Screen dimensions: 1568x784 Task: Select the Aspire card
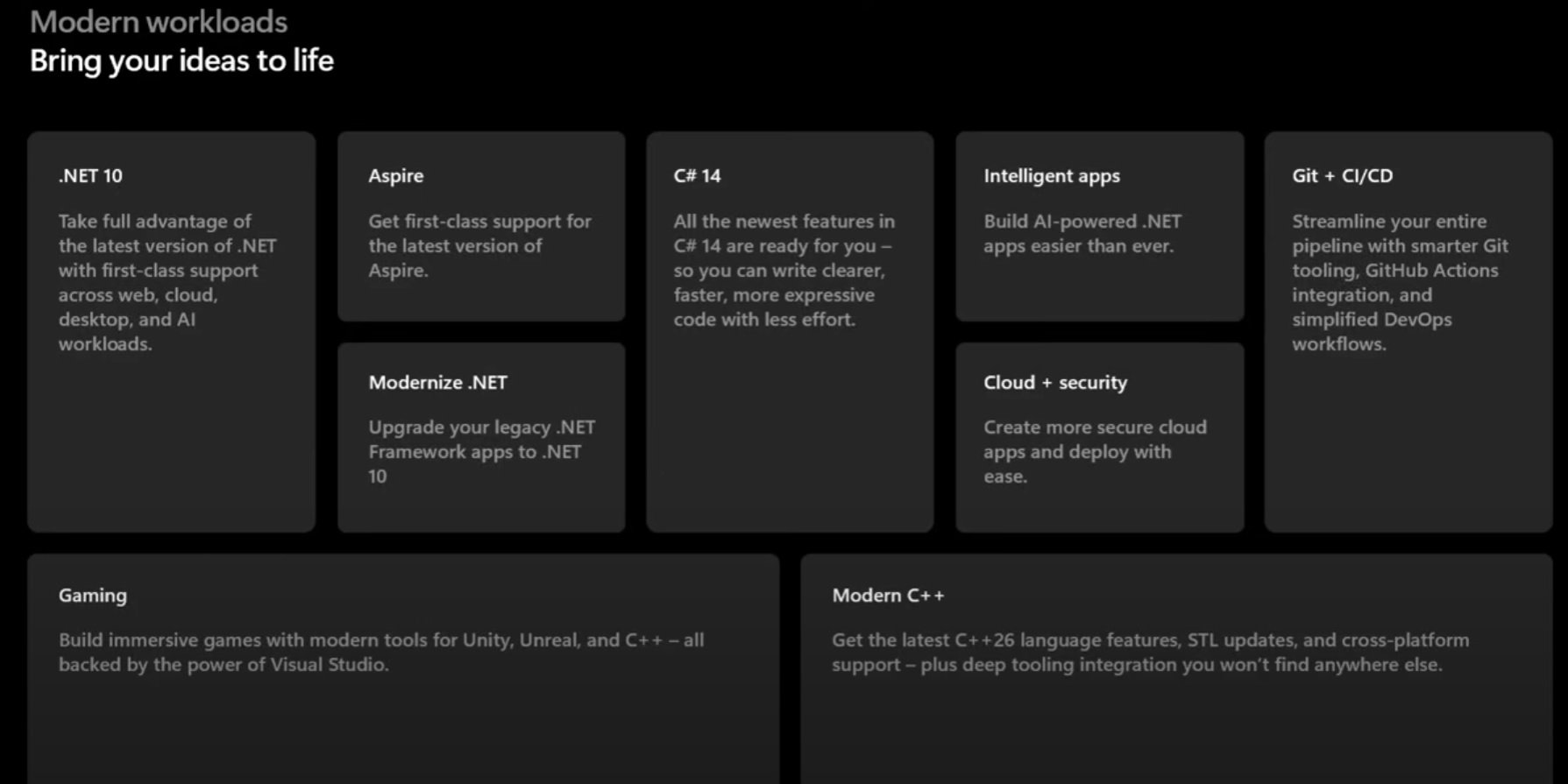coord(481,227)
